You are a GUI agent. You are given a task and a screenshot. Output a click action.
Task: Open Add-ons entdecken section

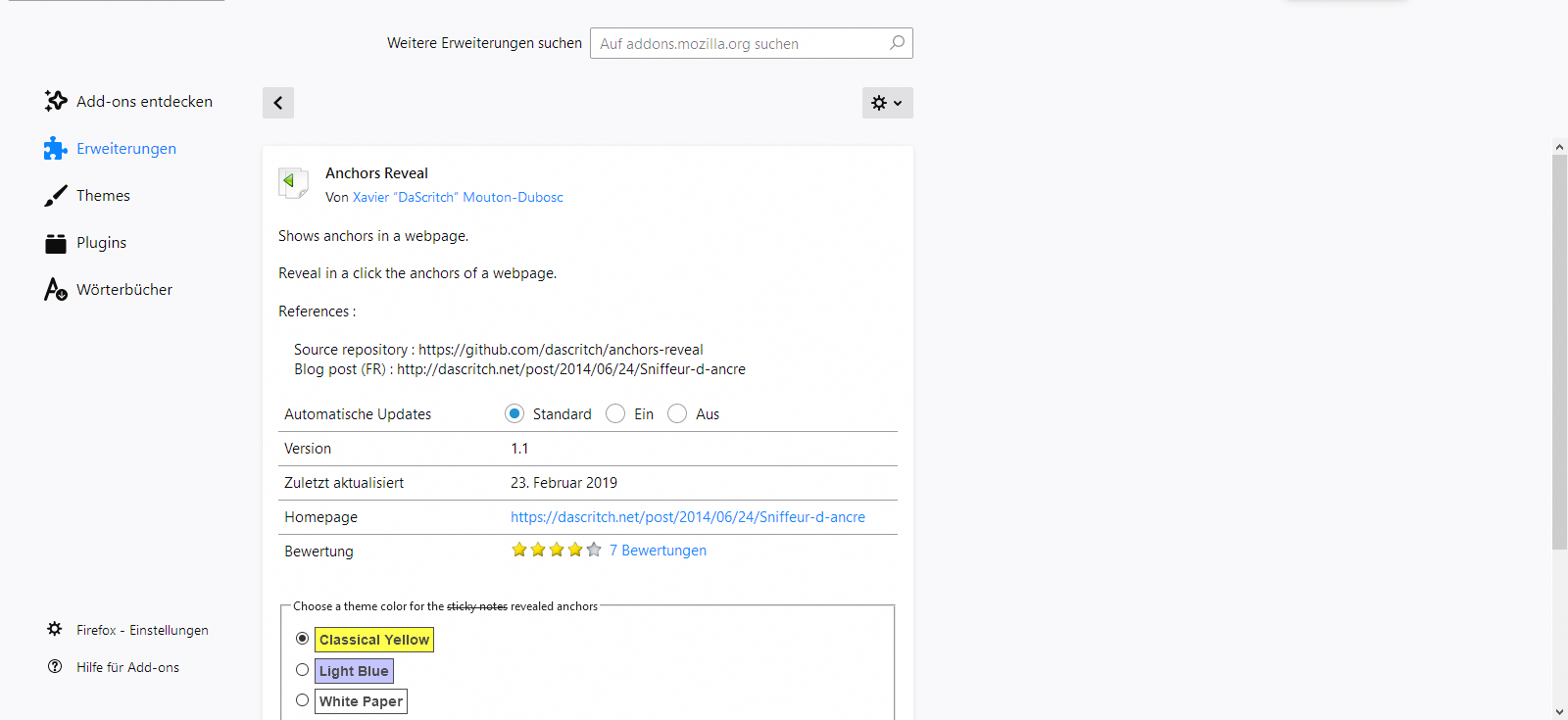(x=144, y=102)
